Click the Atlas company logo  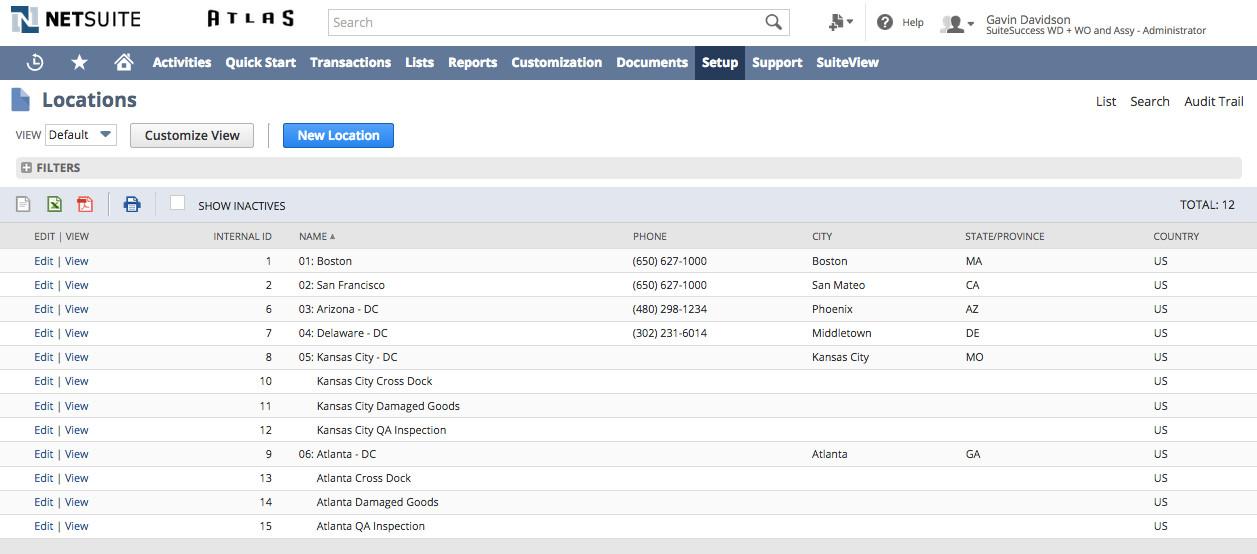click(x=250, y=19)
